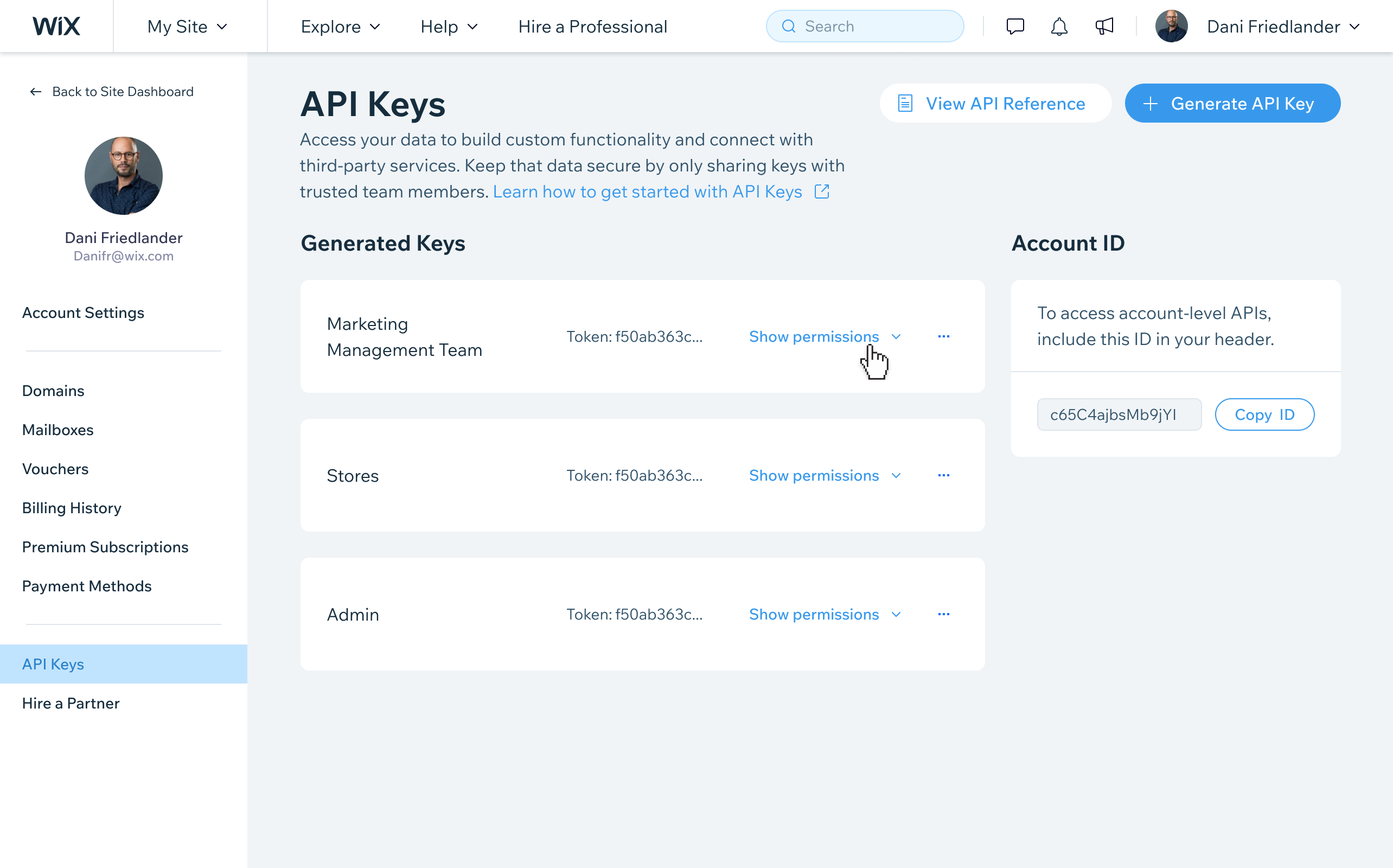1393x868 pixels.
Task: Click sidebar name Dani Friedlander
Action: tap(123, 238)
